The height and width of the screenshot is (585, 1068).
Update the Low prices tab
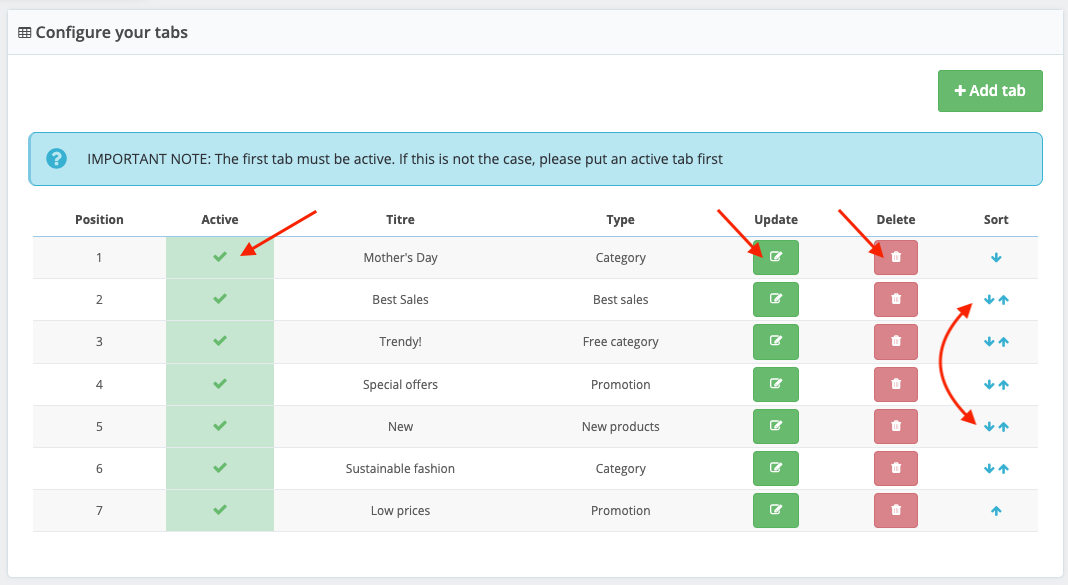(776, 511)
